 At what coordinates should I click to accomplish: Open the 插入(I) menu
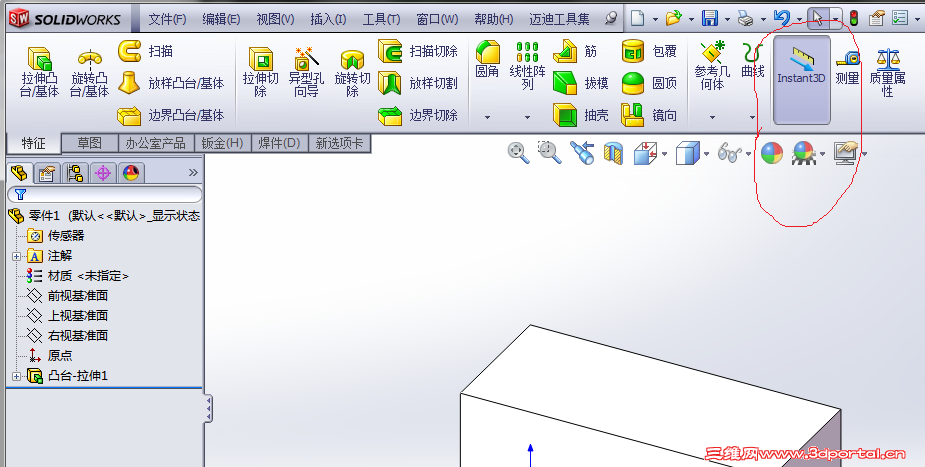[x=329, y=19]
